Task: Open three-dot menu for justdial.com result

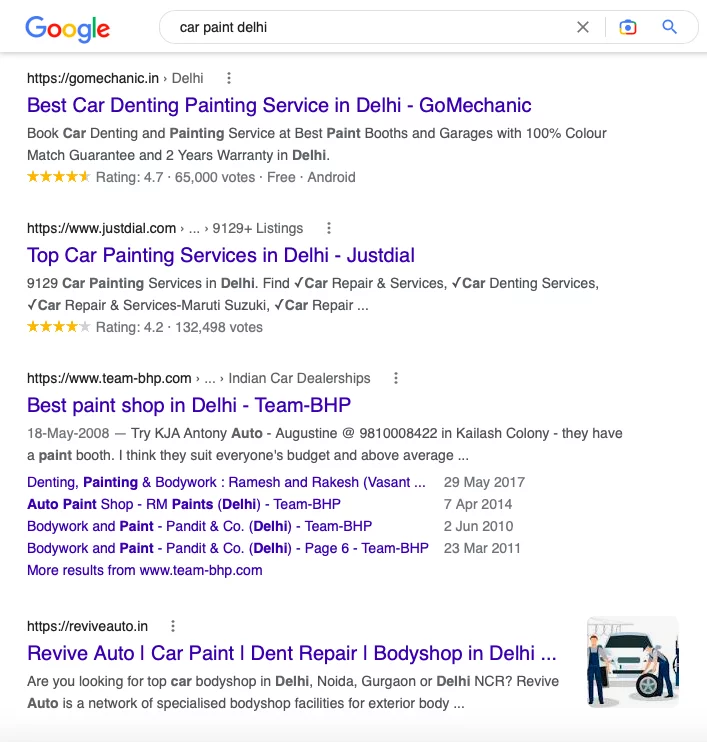Action: (x=329, y=228)
